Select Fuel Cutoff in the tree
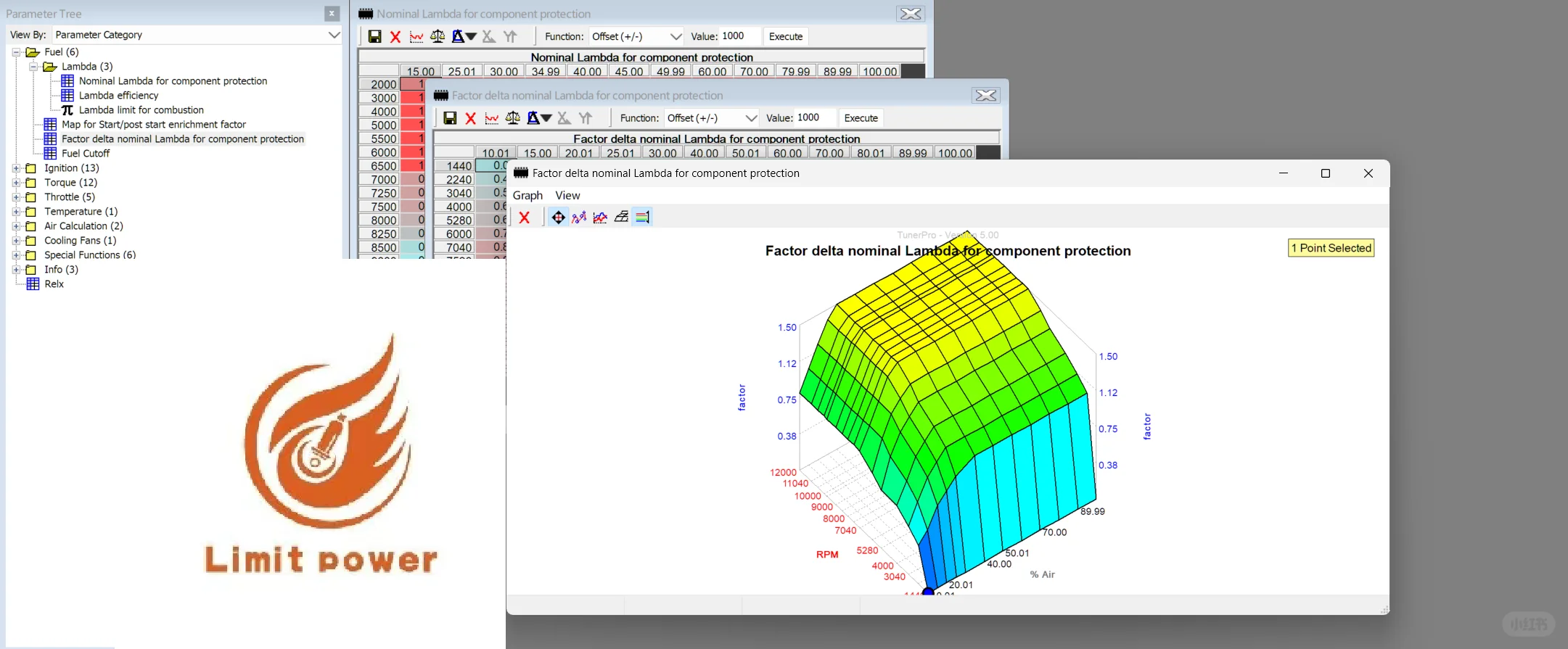 (x=86, y=154)
